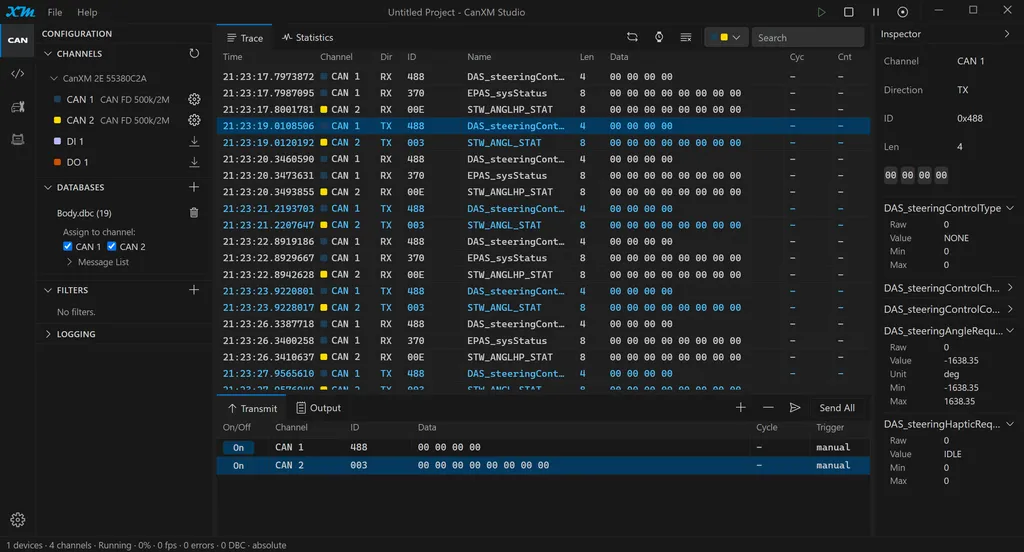Expand DAS_steeringControlCh... signal
1024x552 pixels.
point(1010,288)
